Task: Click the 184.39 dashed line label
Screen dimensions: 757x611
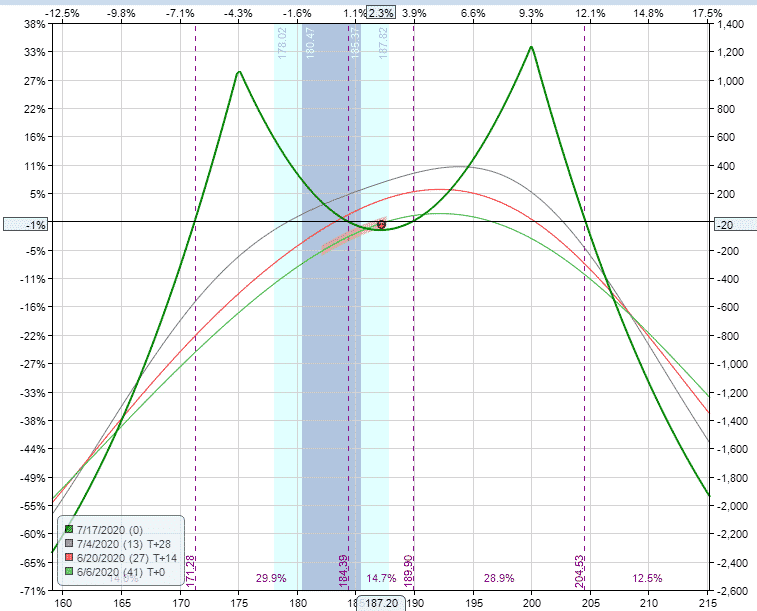Action: (344, 570)
